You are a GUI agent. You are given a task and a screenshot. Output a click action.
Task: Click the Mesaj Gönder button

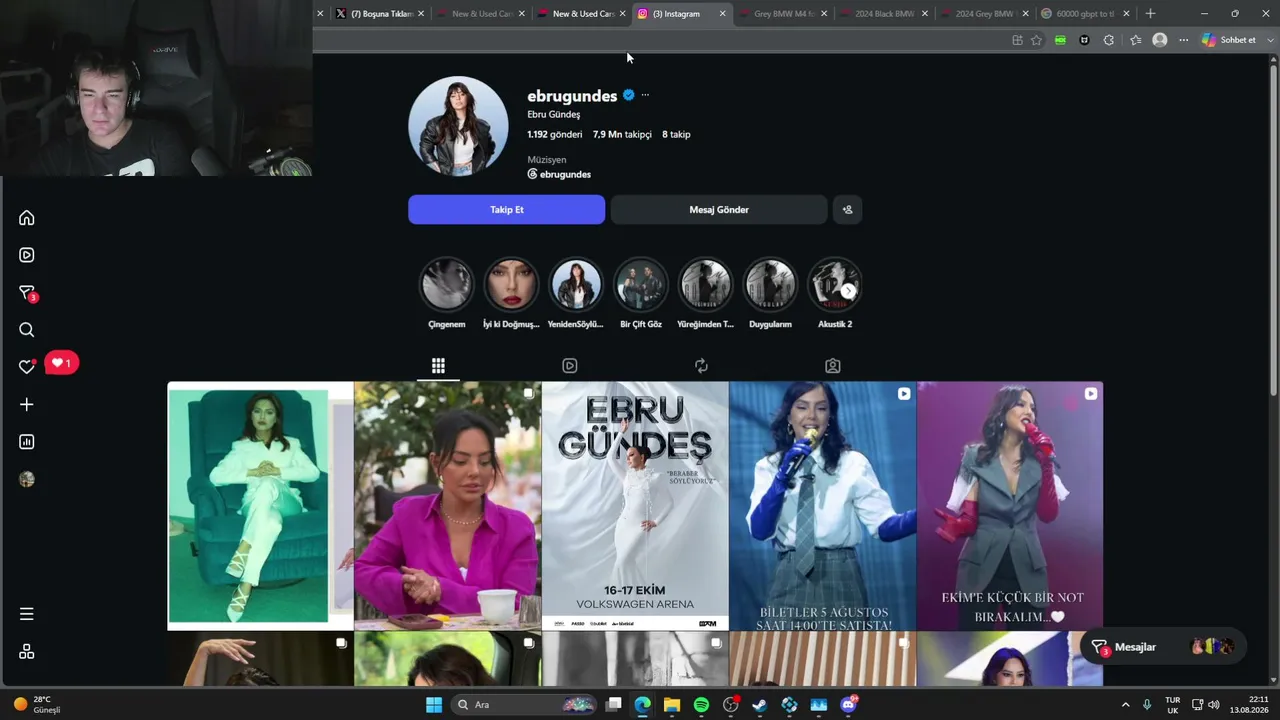[x=718, y=210]
